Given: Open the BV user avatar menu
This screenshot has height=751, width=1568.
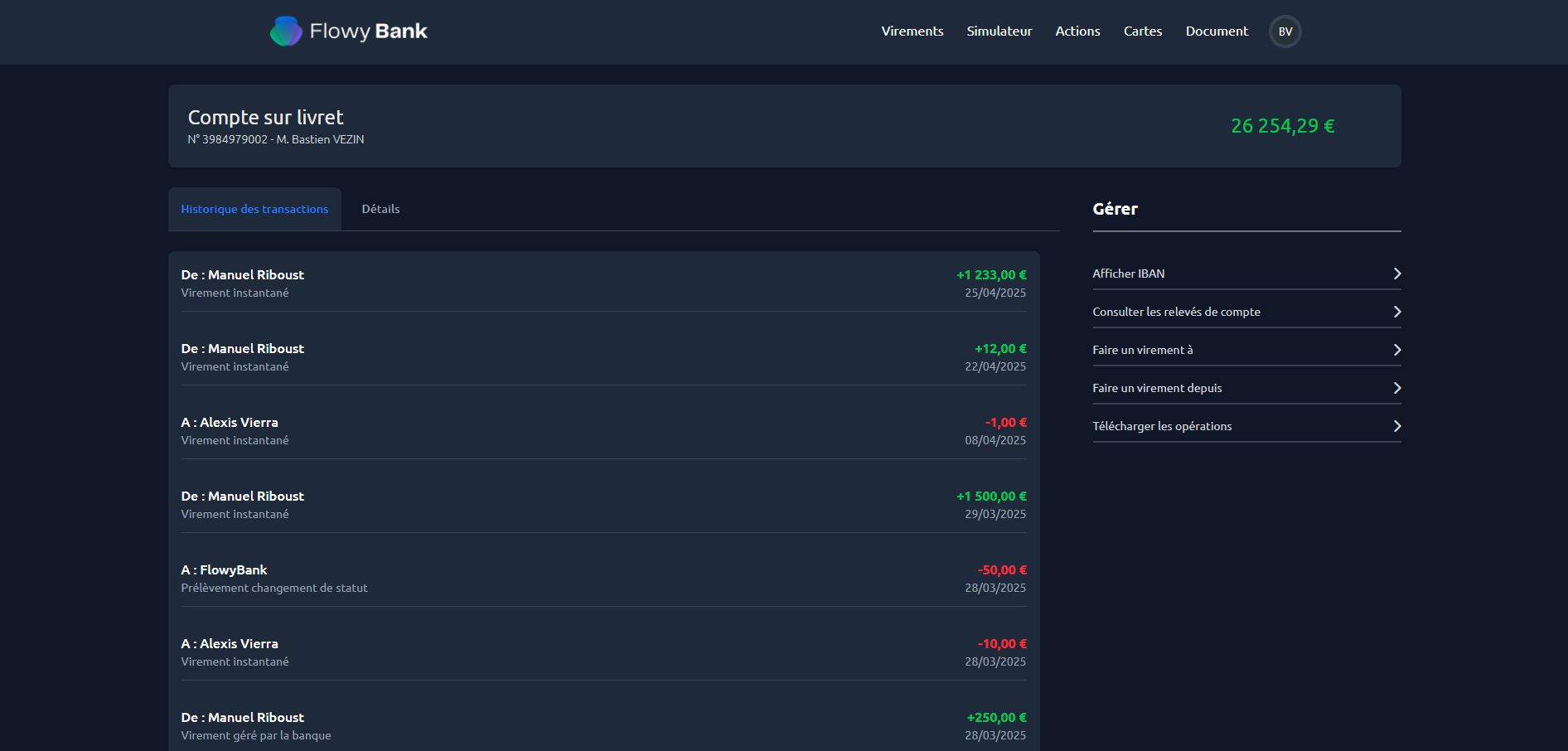Looking at the screenshot, I should [1285, 31].
